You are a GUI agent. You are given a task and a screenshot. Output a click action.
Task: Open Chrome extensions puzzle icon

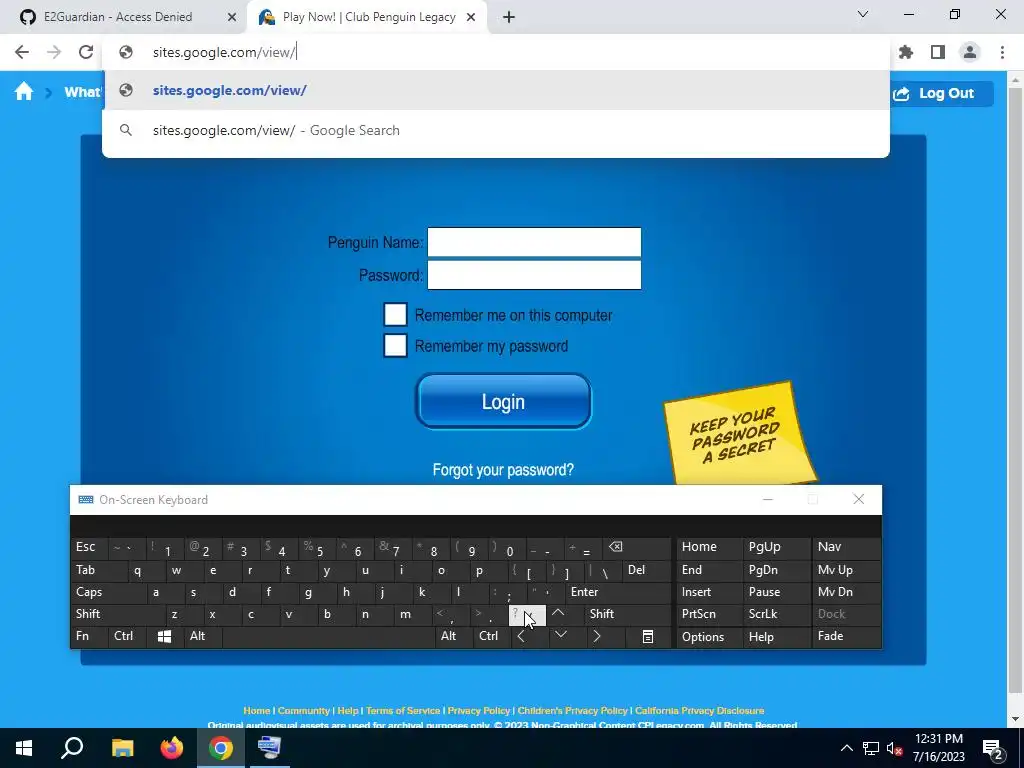906,52
